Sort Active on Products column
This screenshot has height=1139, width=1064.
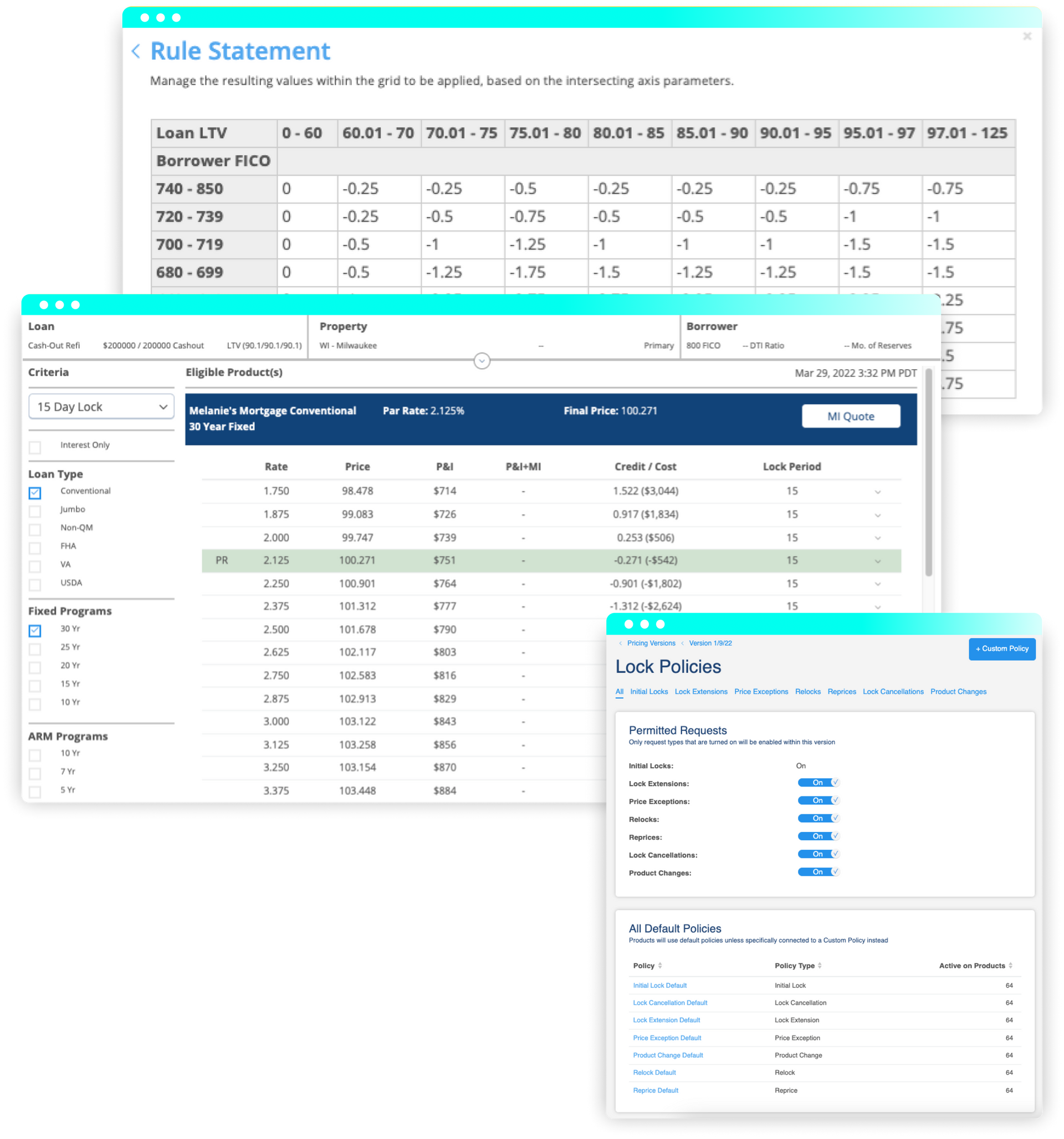pos(1010,966)
